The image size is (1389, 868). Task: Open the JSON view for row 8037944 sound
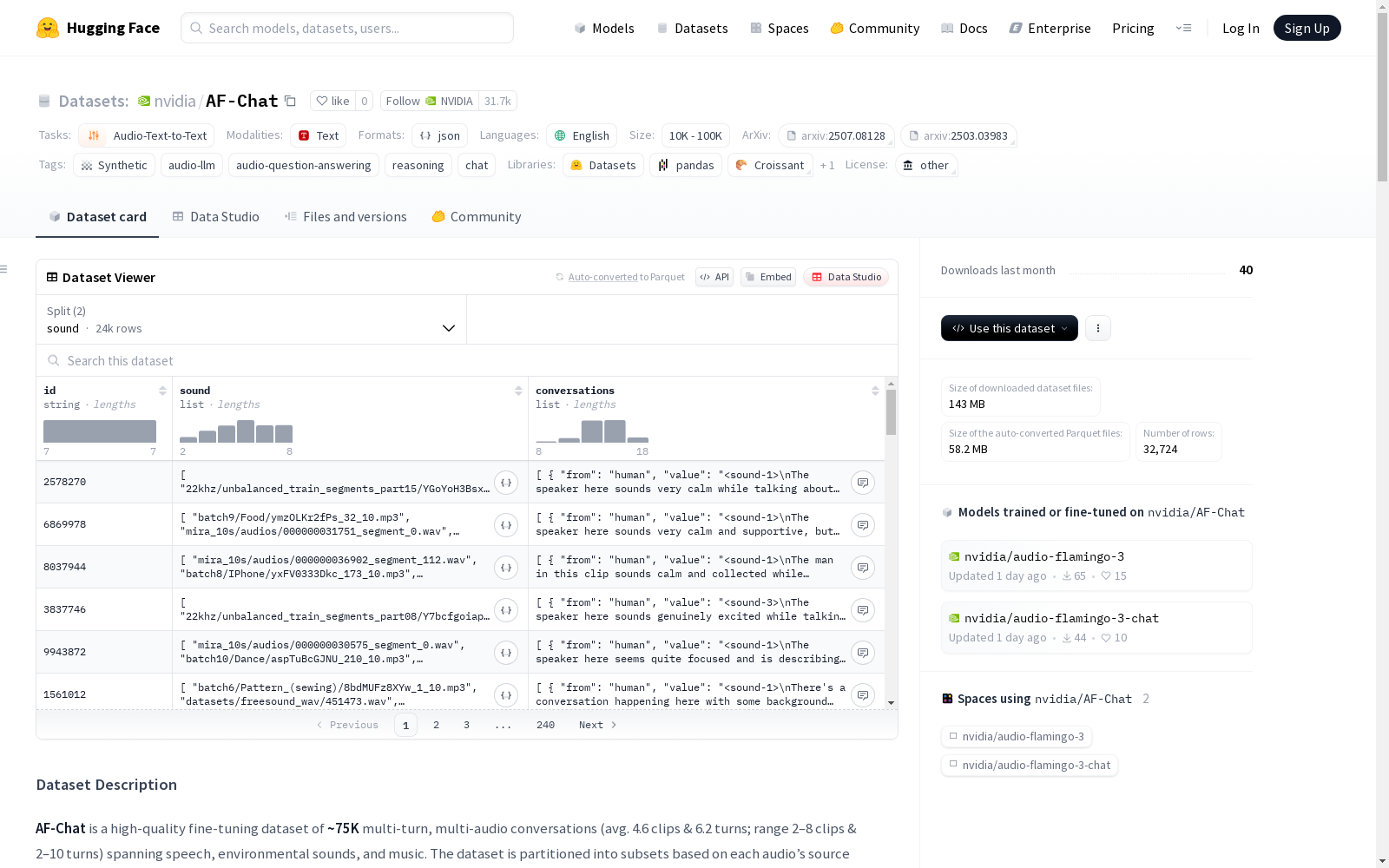(506, 568)
